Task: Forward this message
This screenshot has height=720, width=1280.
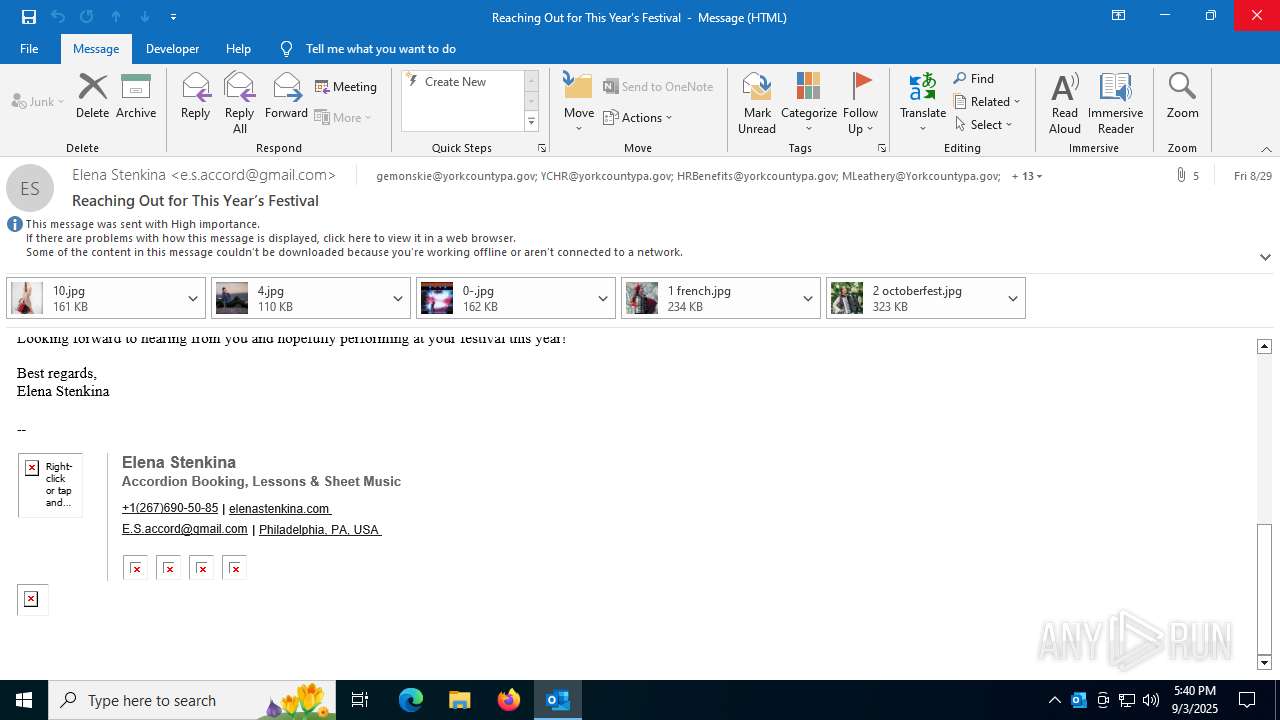Action: [286, 97]
